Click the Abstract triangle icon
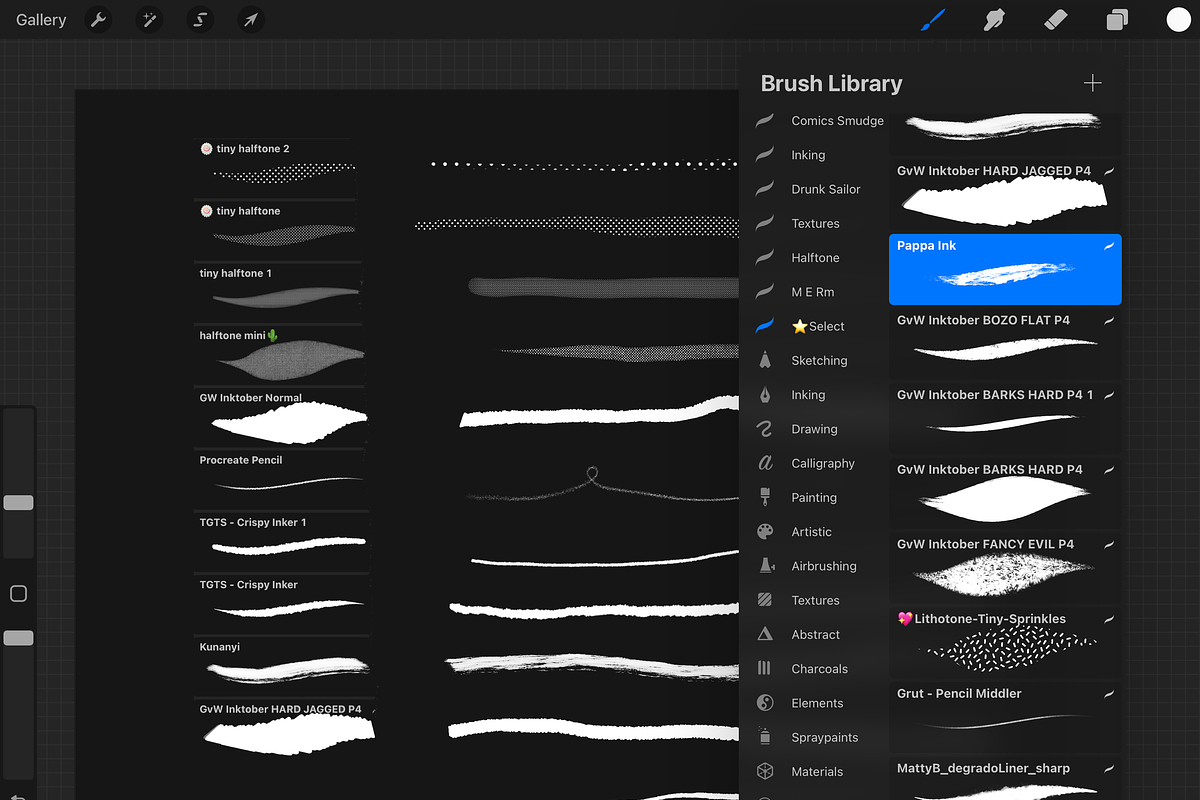The height and width of the screenshot is (800, 1200). [765, 634]
